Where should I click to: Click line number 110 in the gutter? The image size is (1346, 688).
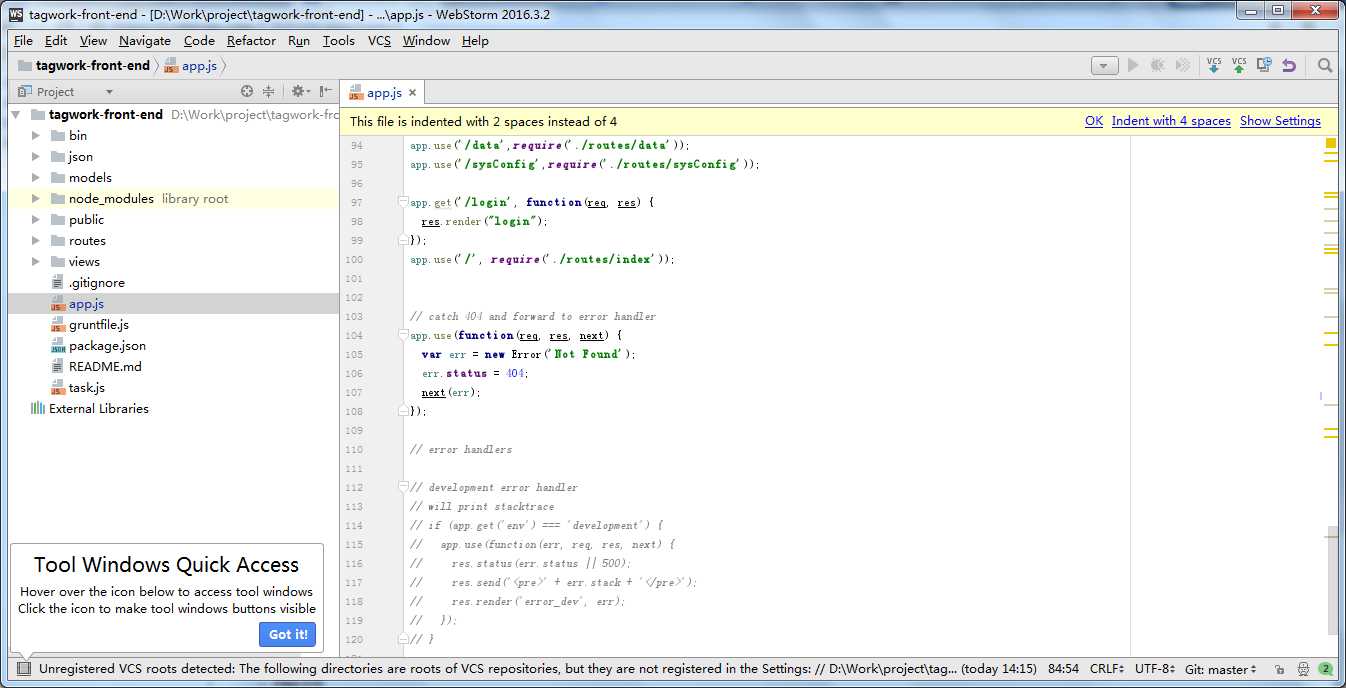tap(354, 449)
